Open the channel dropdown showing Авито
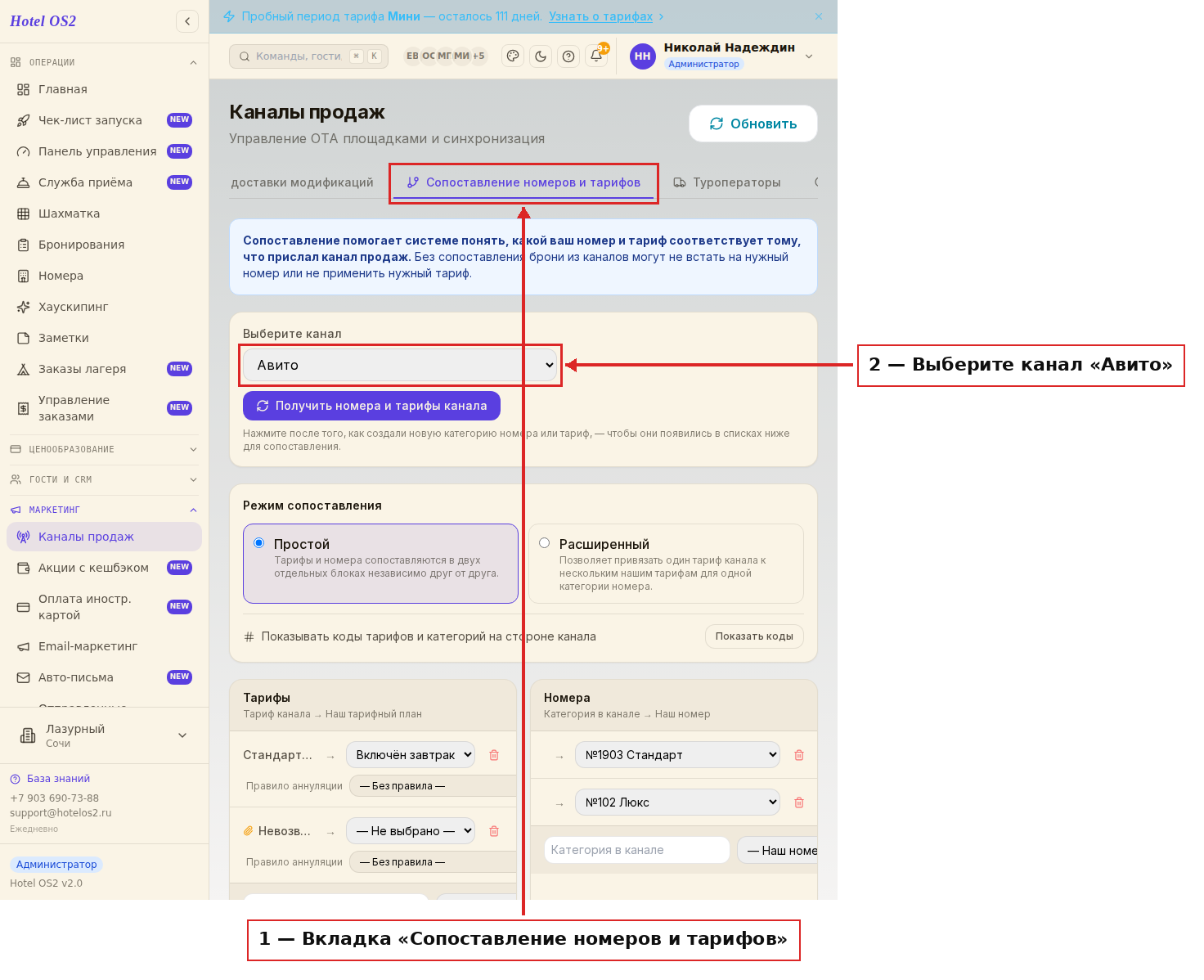1204x980 pixels. (401, 365)
